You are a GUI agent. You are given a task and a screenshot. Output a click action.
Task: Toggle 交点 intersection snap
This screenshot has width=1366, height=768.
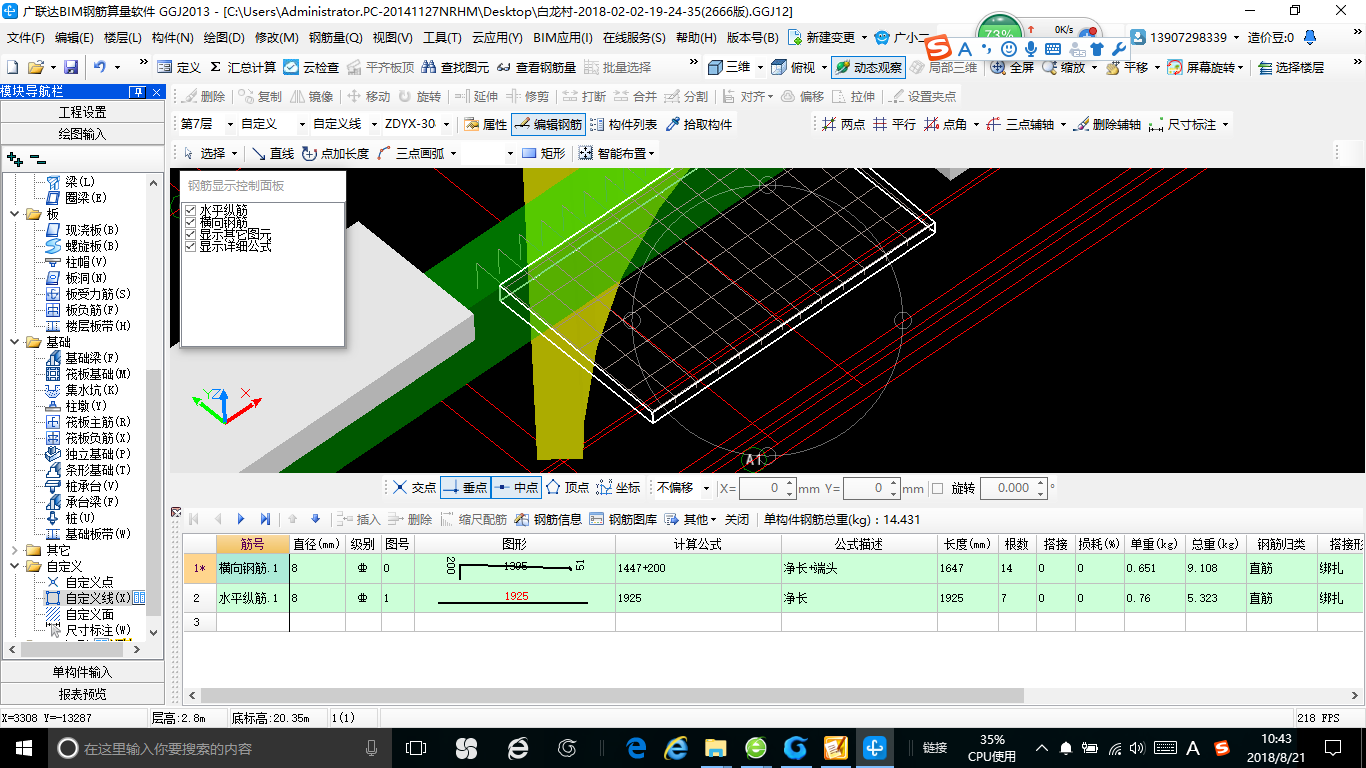pos(414,488)
